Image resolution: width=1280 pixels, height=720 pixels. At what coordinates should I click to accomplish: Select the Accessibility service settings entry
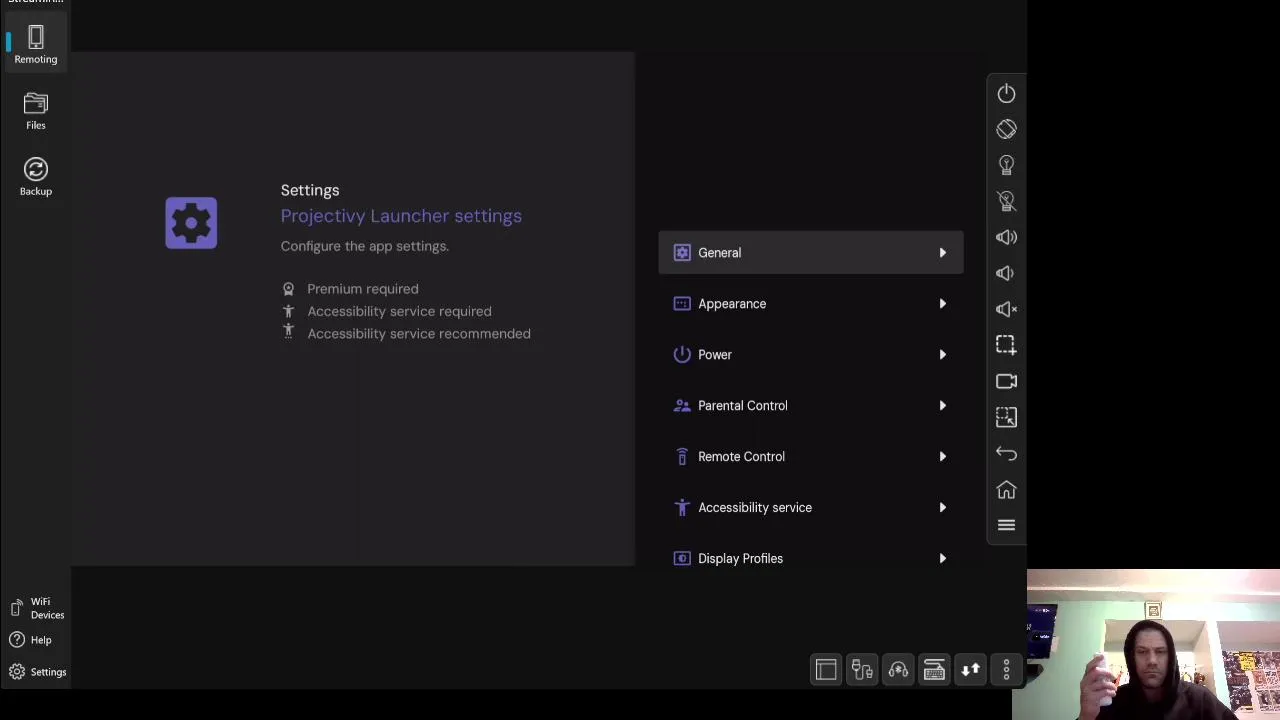point(811,508)
